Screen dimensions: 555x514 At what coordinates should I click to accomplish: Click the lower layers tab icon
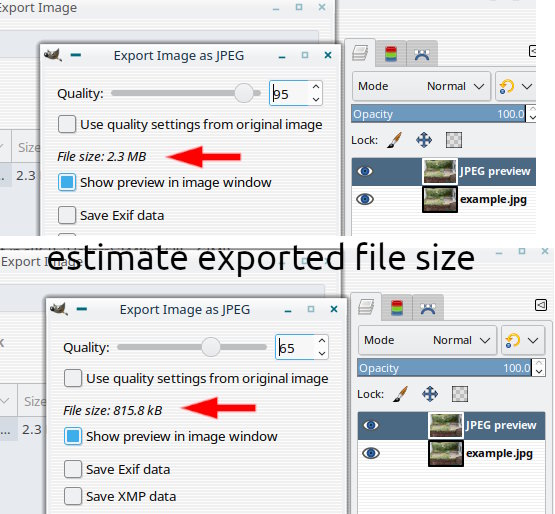[366, 307]
